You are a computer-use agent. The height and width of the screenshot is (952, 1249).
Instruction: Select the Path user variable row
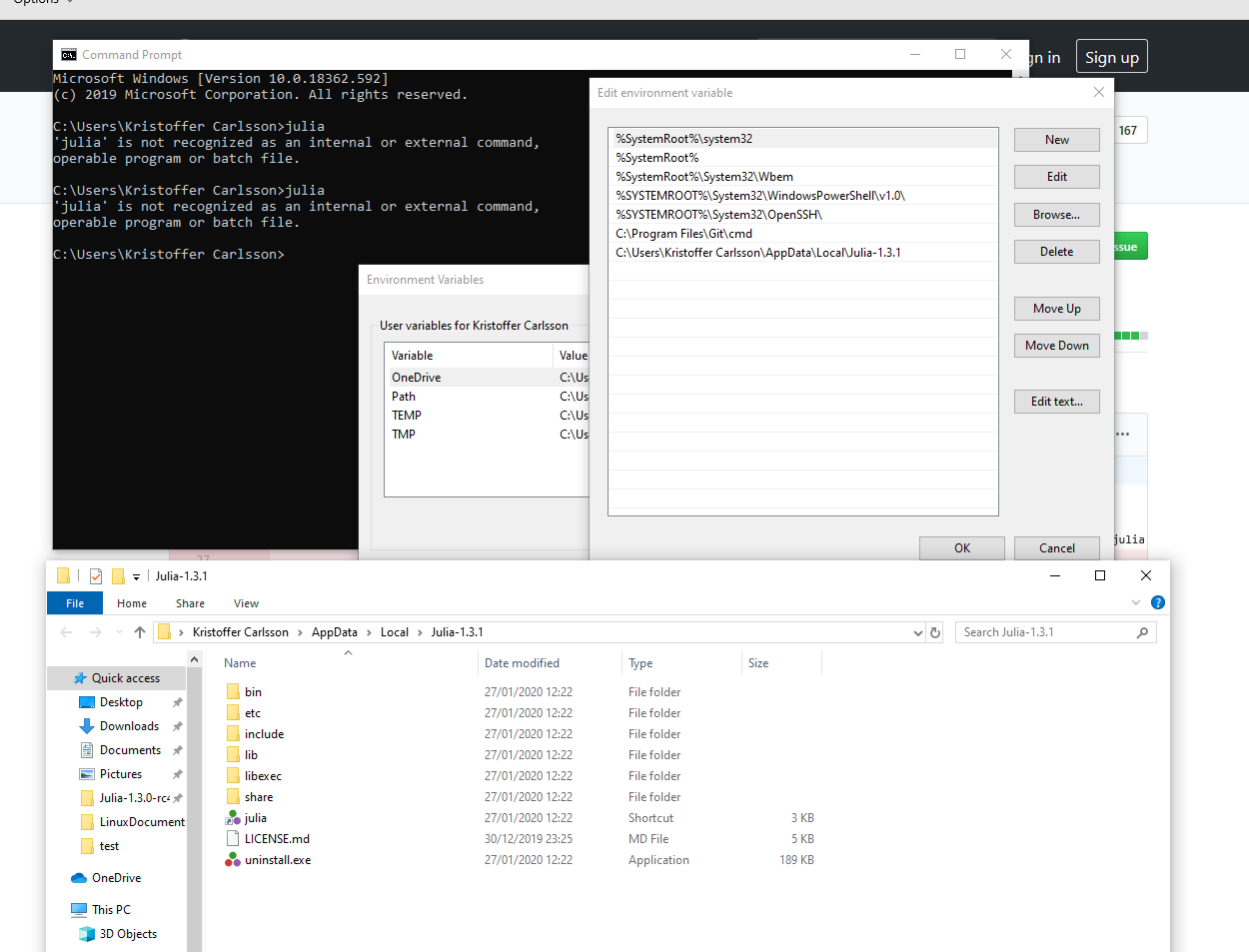pyautogui.click(x=488, y=397)
